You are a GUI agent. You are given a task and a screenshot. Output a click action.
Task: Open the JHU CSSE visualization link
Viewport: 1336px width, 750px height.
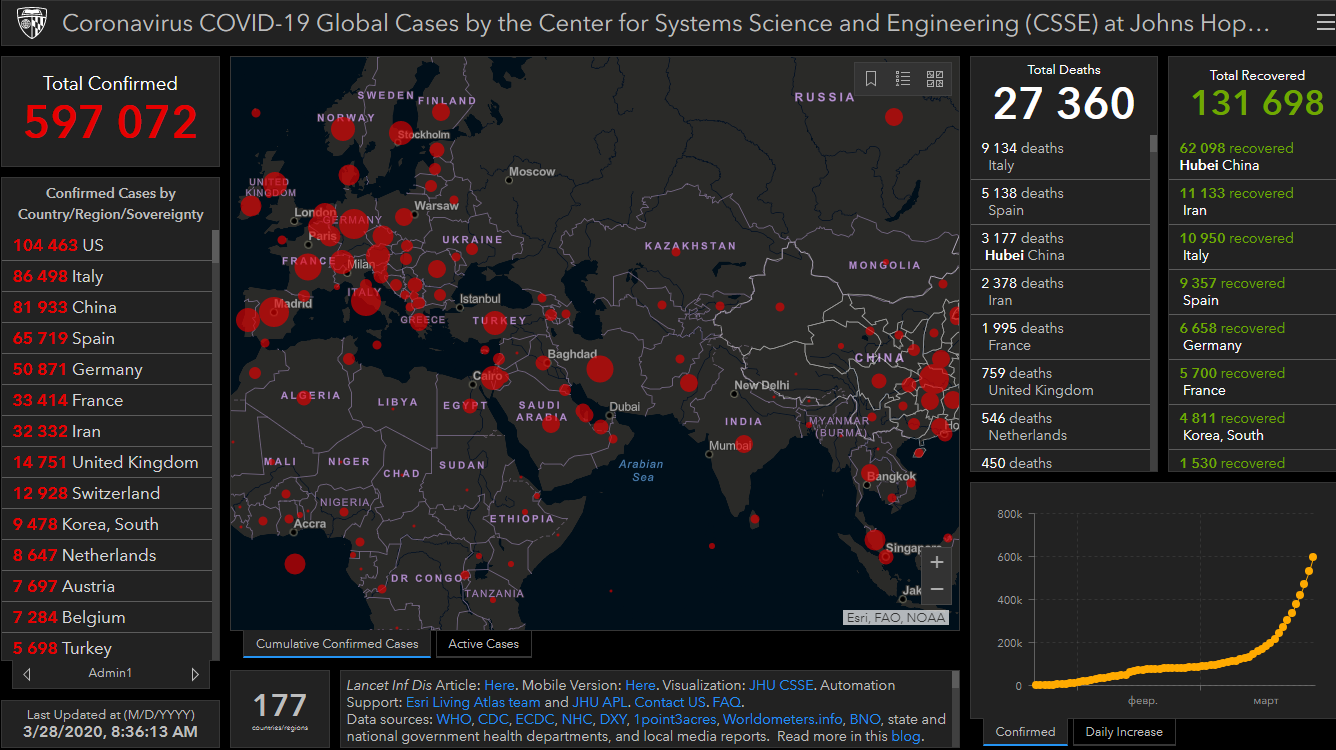pos(781,685)
